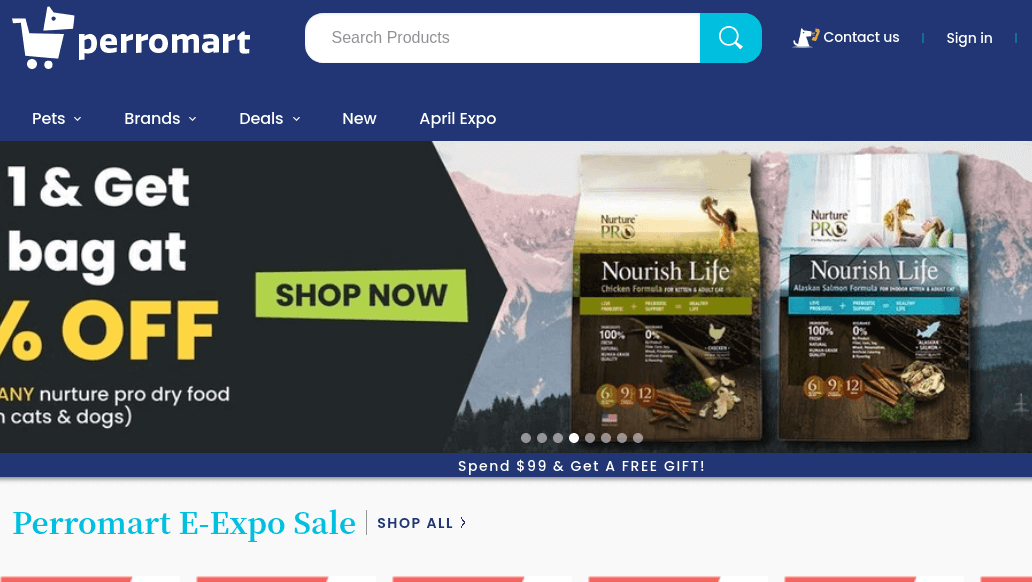Click the Nourish Life Alaskan Salmon bag
Viewport: 1032px width, 582px height.
coord(874,296)
